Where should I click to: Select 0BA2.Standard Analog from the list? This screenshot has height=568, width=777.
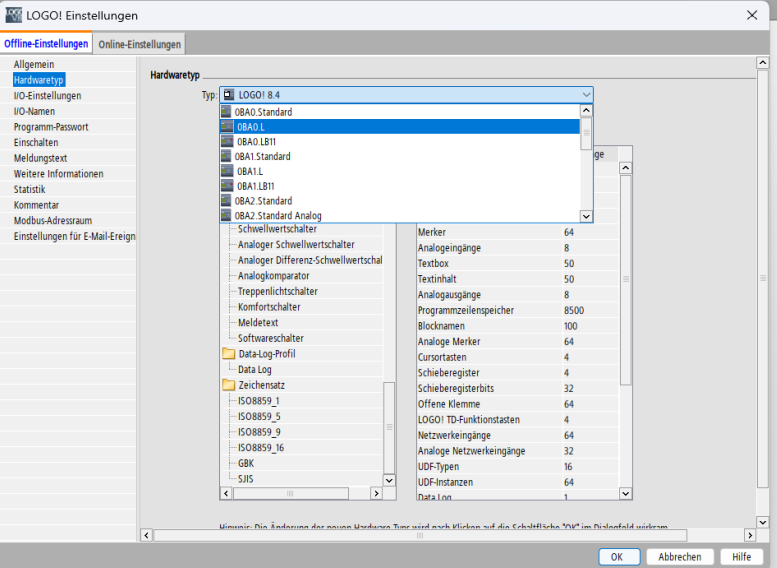pyautogui.click(x=279, y=216)
